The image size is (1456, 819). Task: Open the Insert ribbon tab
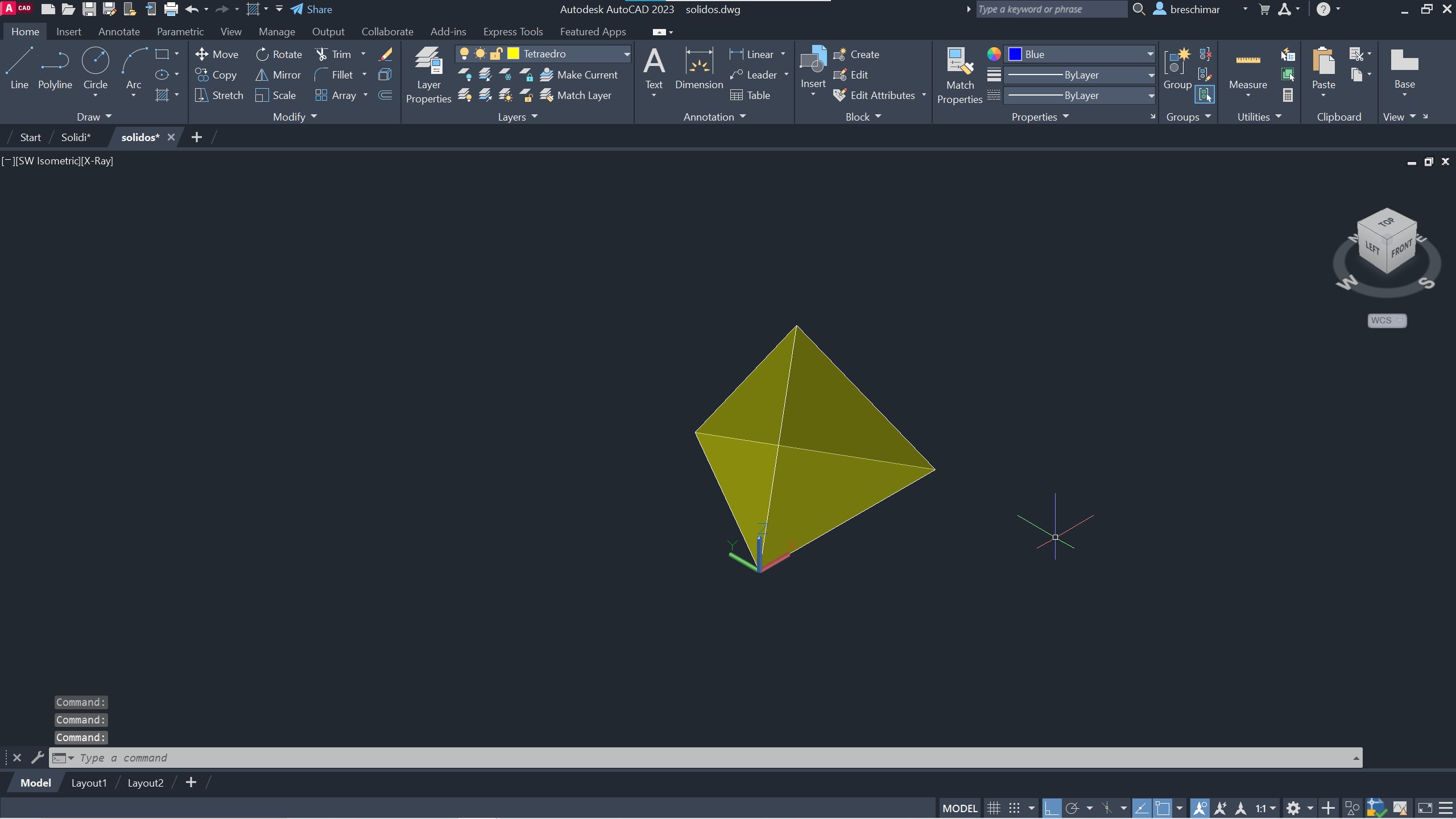tap(68, 32)
